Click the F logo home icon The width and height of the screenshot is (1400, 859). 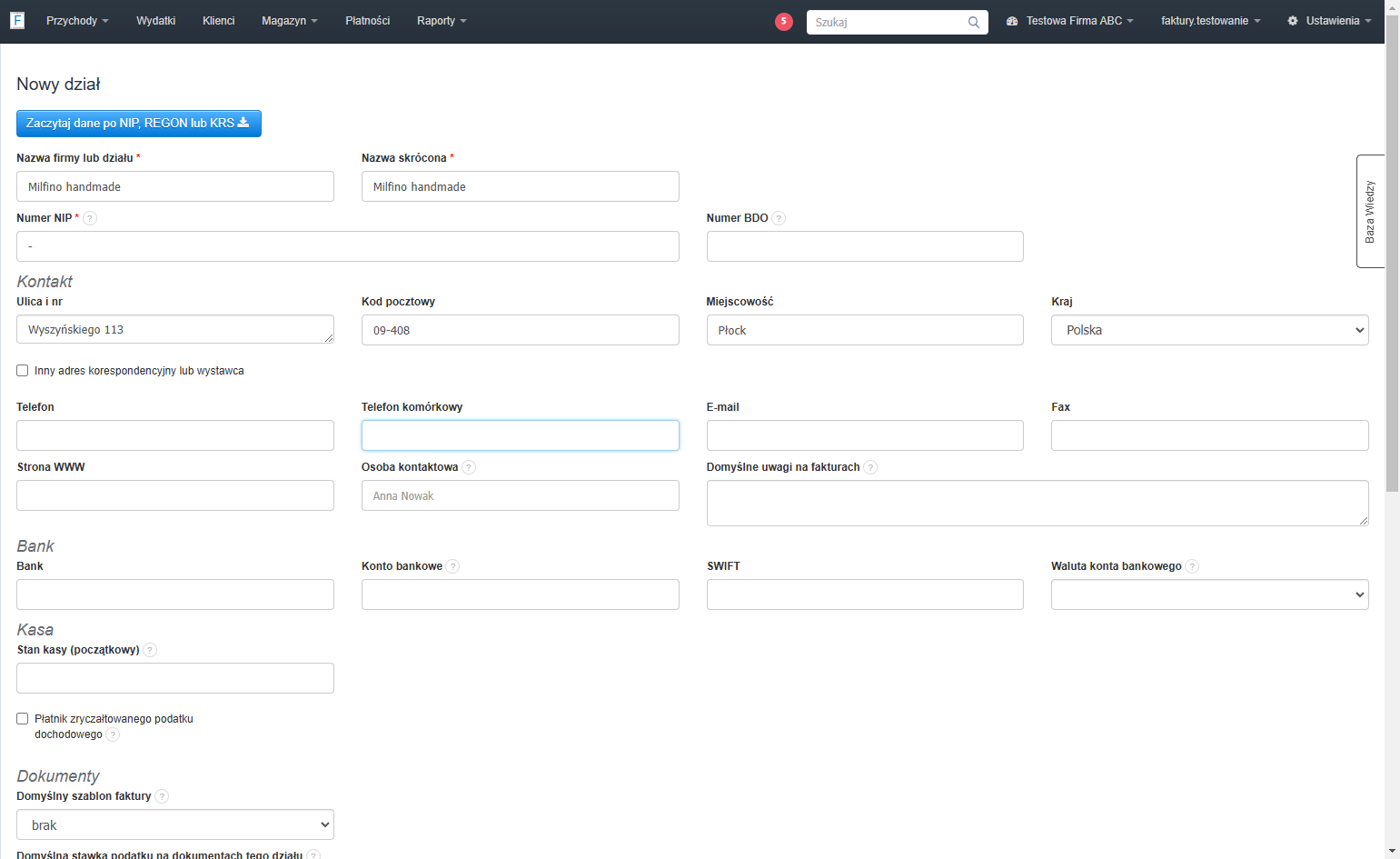pyautogui.click(x=17, y=20)
